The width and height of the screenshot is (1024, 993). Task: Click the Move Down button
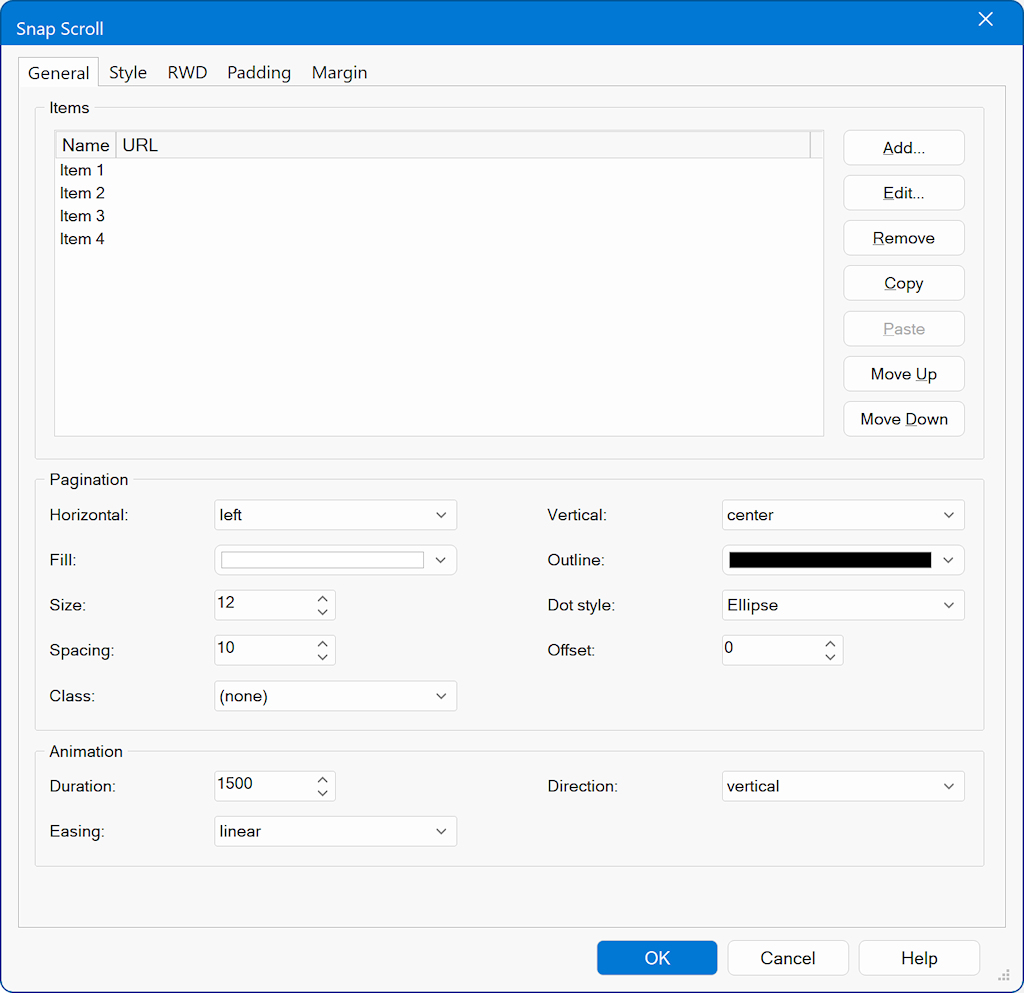pyautogui.click(x=903, y=419)
